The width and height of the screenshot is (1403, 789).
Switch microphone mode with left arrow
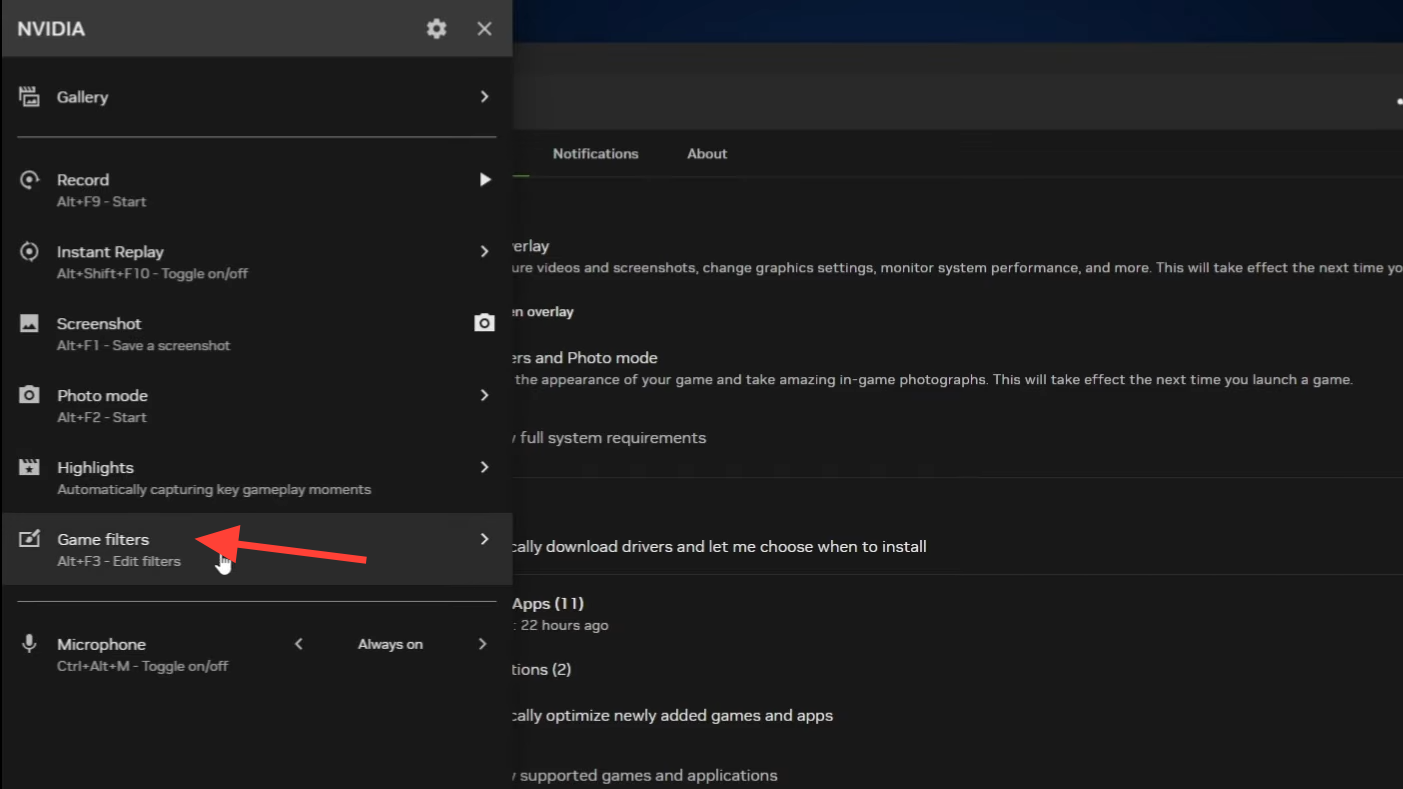[298, 644]
